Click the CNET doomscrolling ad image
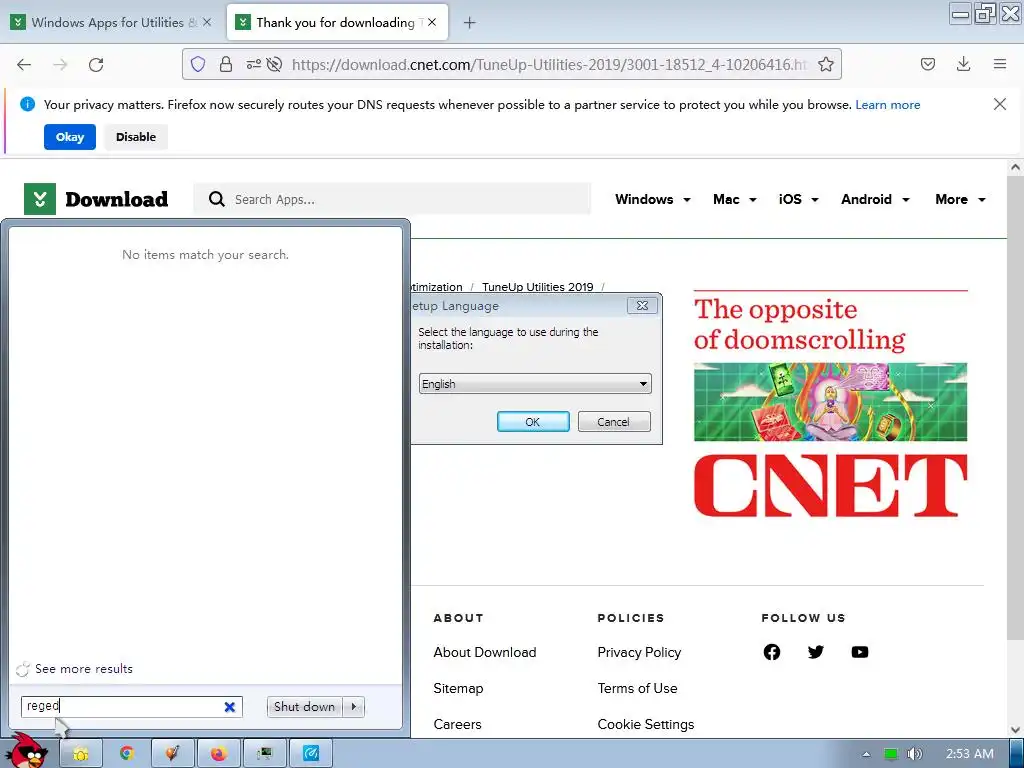Screen dimensions: 1024x768 click(x=830, y=405)
